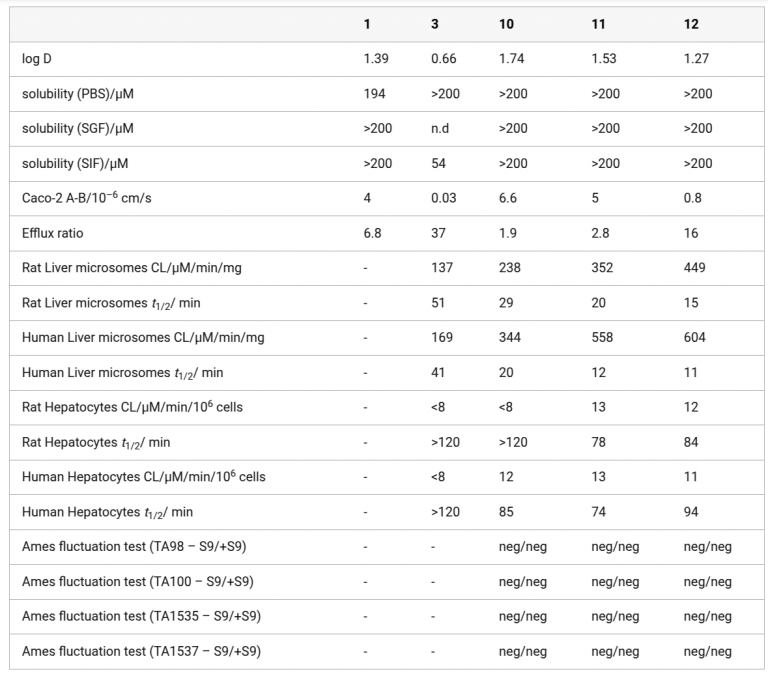Click the Human Hepatocytes t1/2 row label
The width and height of the screenshot is (768, 676).
(107, 512)
